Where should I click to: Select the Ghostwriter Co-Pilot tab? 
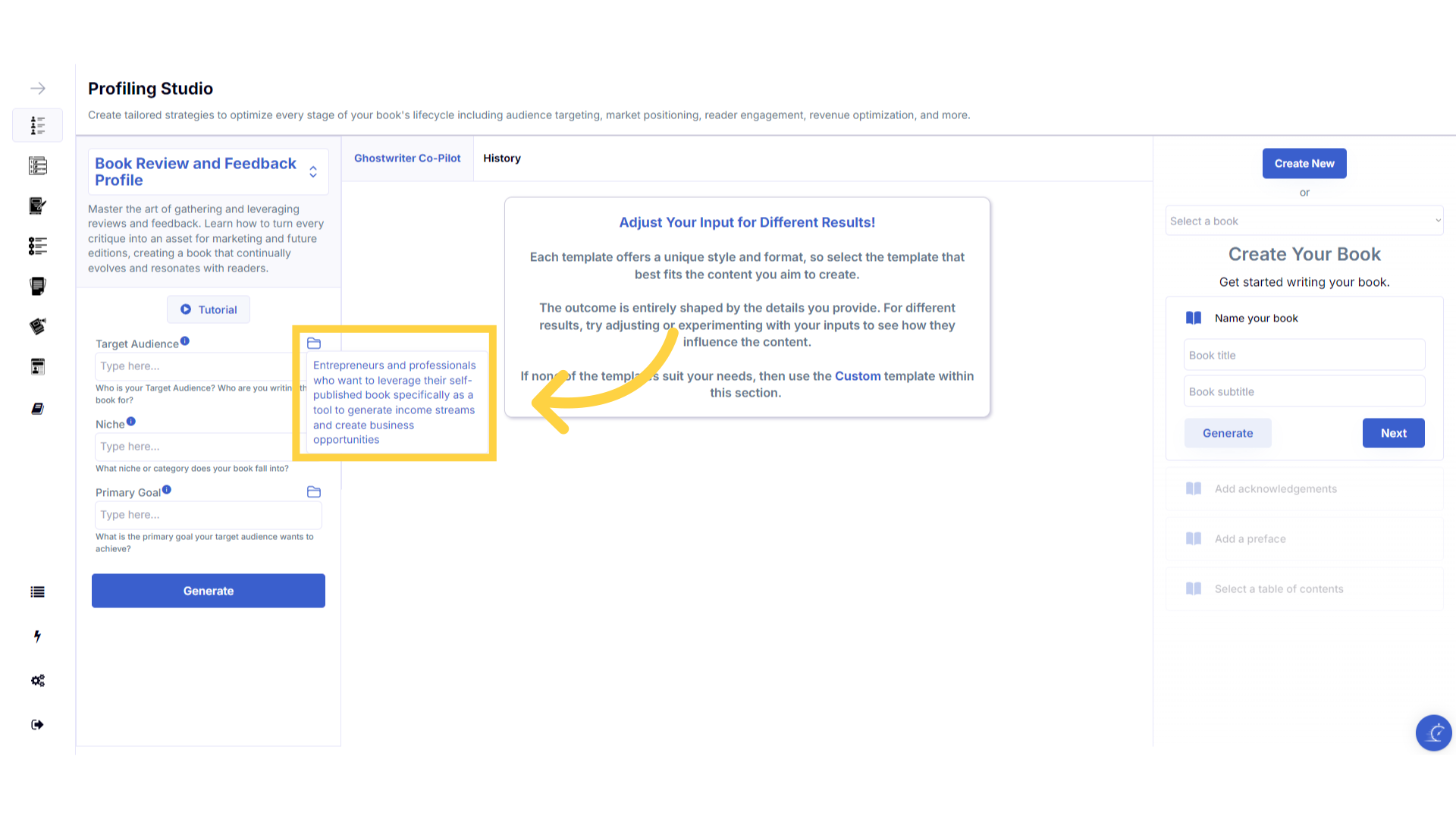click(x=407, y=158)
